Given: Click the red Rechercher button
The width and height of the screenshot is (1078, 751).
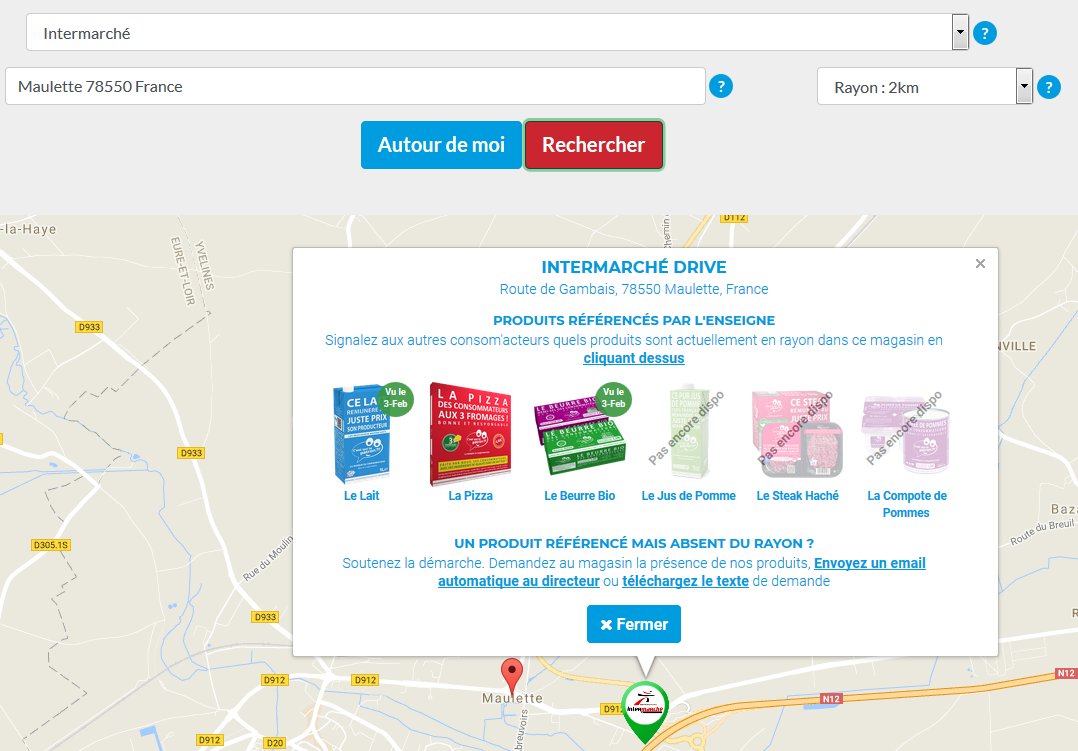Looking at the screenshot, I should (593, 145).
